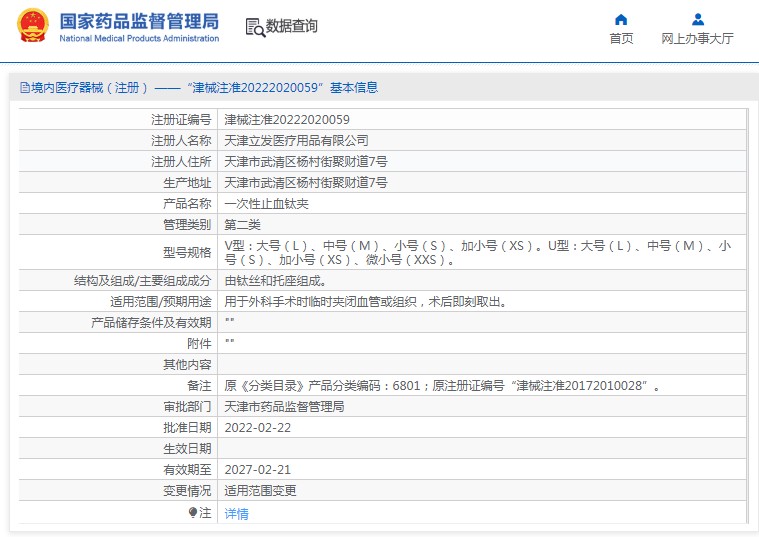
Task: Click the 适用范围/预期用途 description value
Action: click(x=365, y=302)
